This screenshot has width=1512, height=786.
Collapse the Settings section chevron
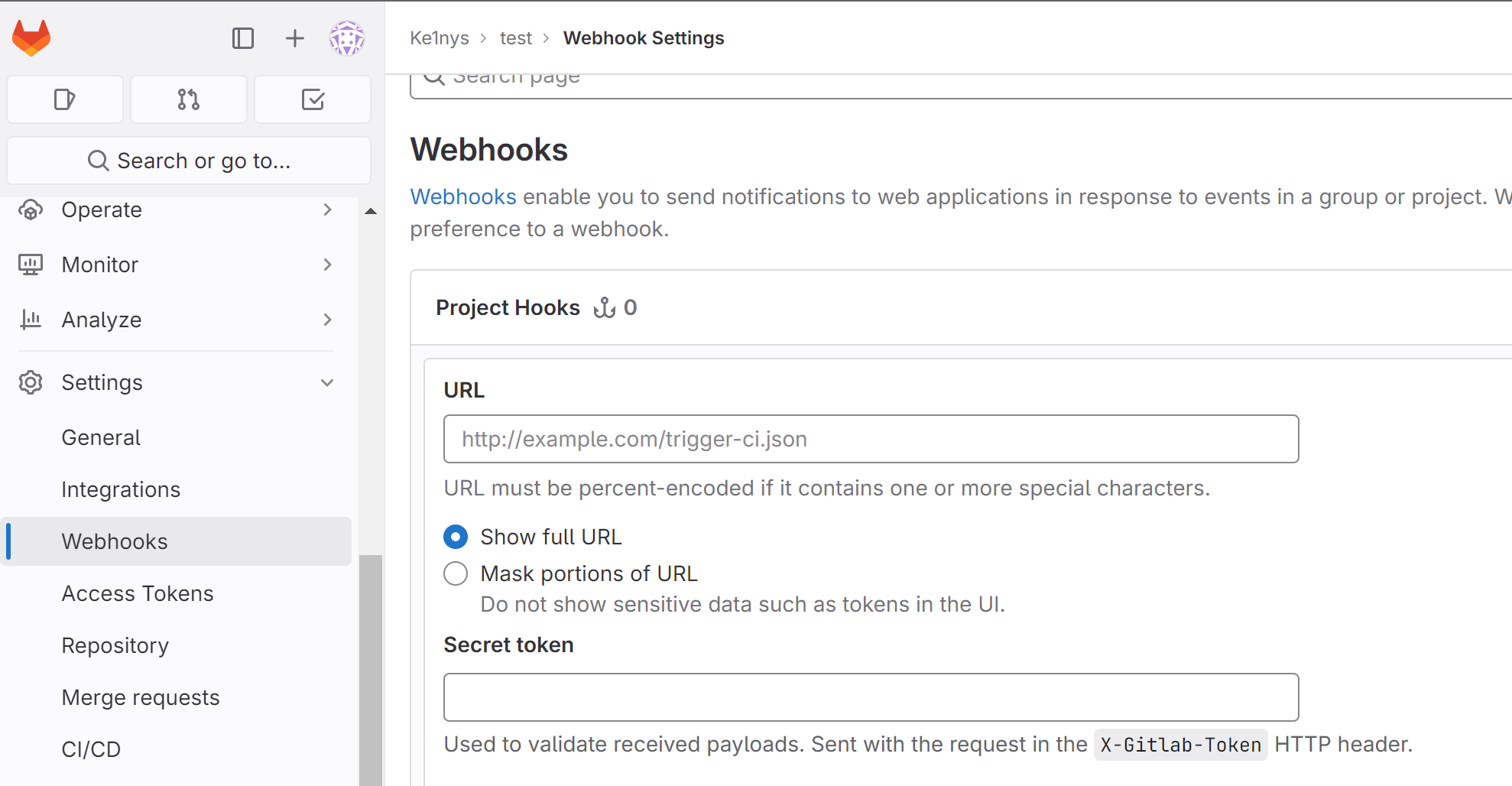(327, 382)
